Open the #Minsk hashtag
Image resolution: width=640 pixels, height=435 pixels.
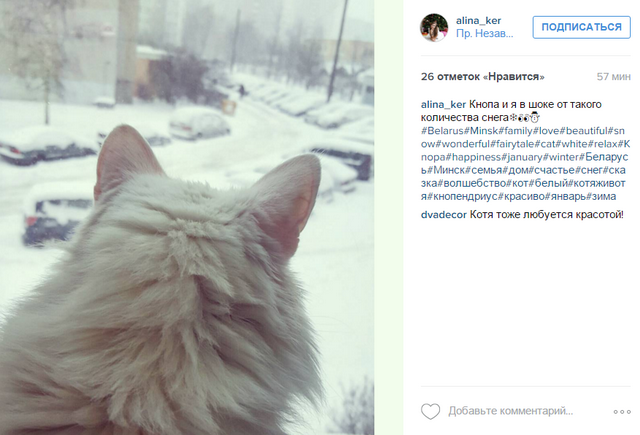pyautogui.click(x=481, y=131)
